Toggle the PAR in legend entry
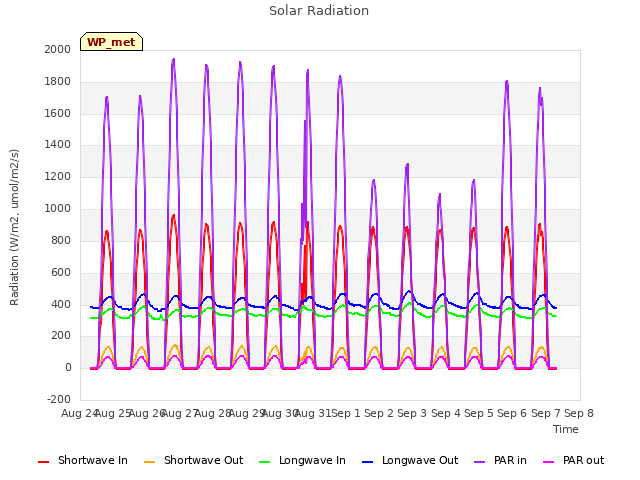 [500, 460]
